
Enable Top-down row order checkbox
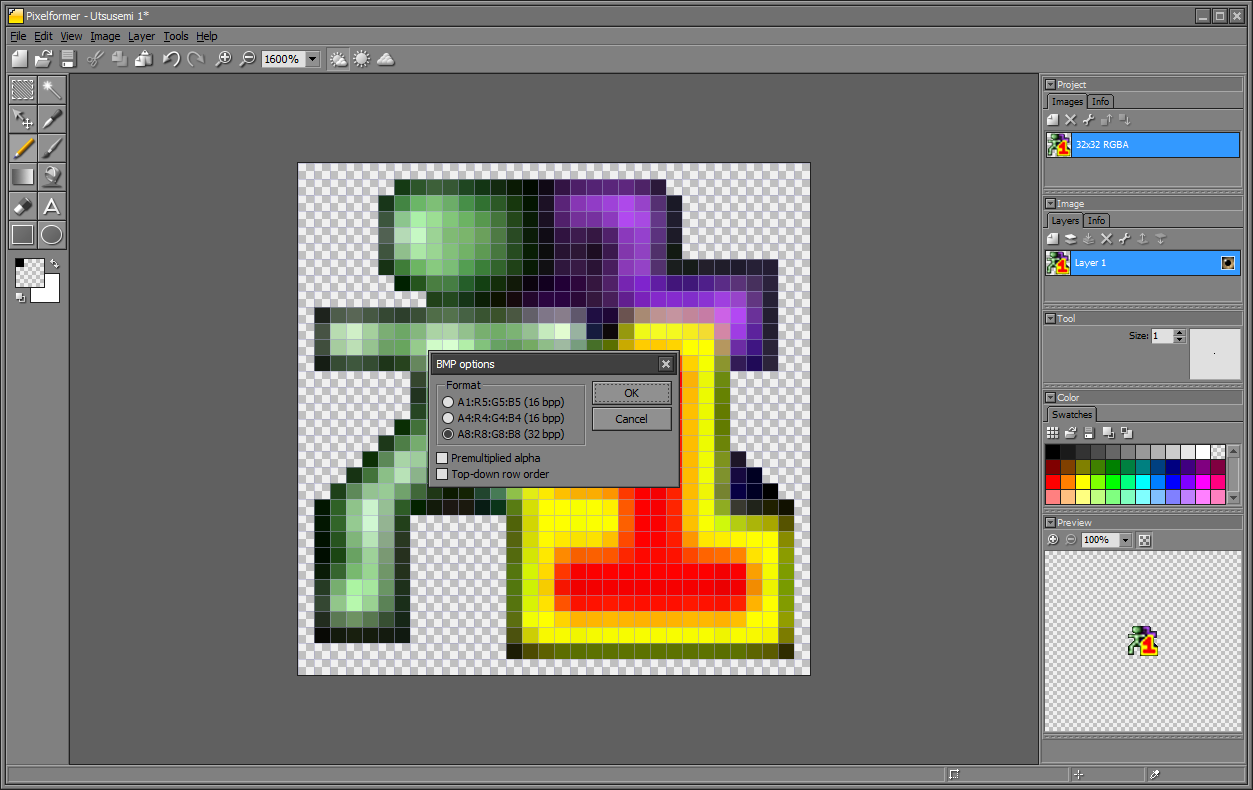tap(493, 474)
